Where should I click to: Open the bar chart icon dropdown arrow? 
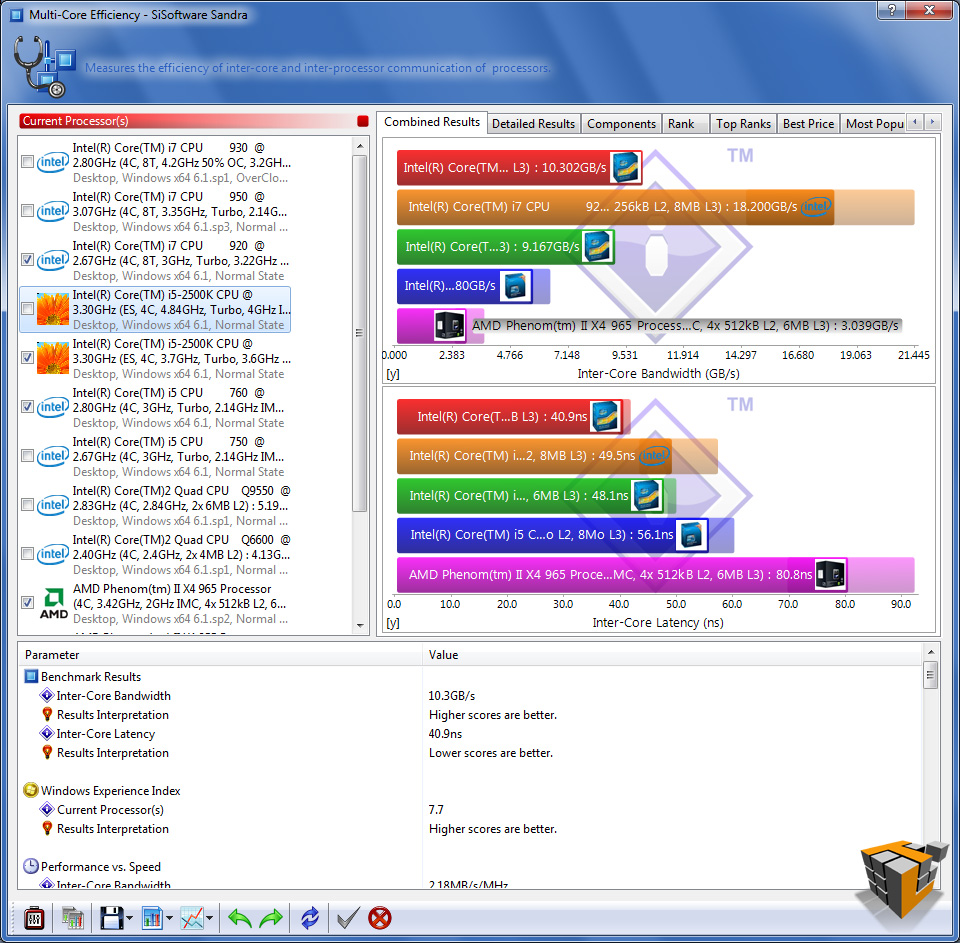coord(169,919)
